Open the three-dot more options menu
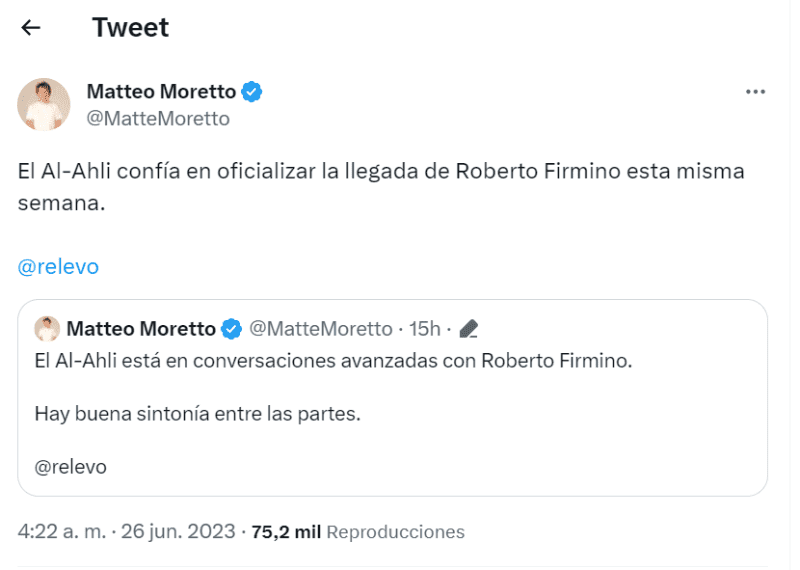 click(x=755, y=92)
